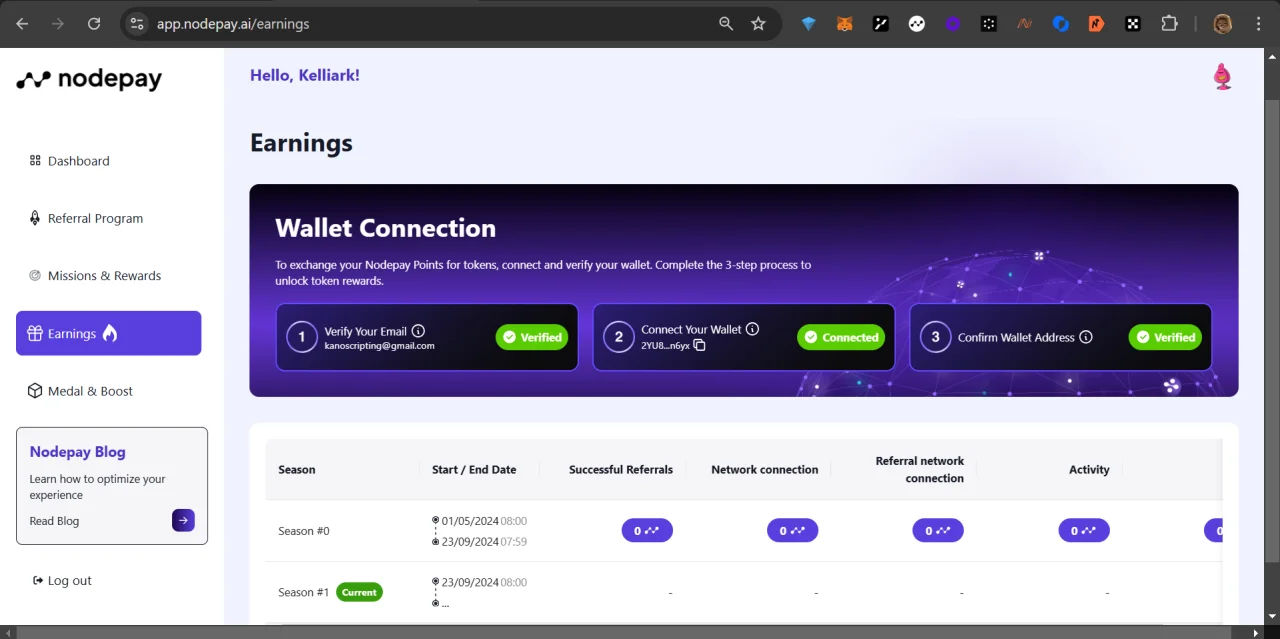This screenshot has width=1280, height=639.
Task: Click the Wallet Connection heading
Action: tap(386, 228)
